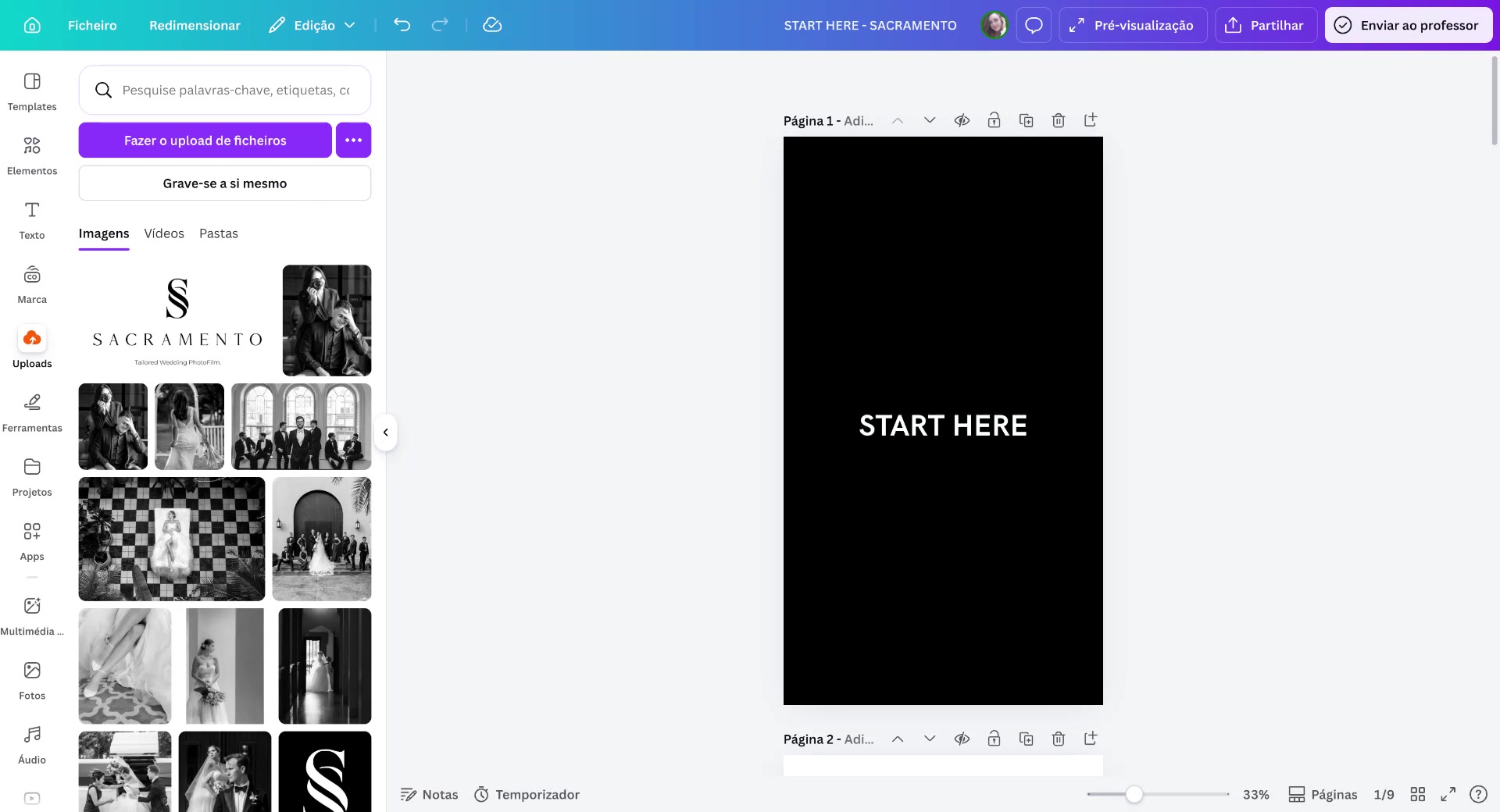Toggle lock on Página 2

coord(994,739)
